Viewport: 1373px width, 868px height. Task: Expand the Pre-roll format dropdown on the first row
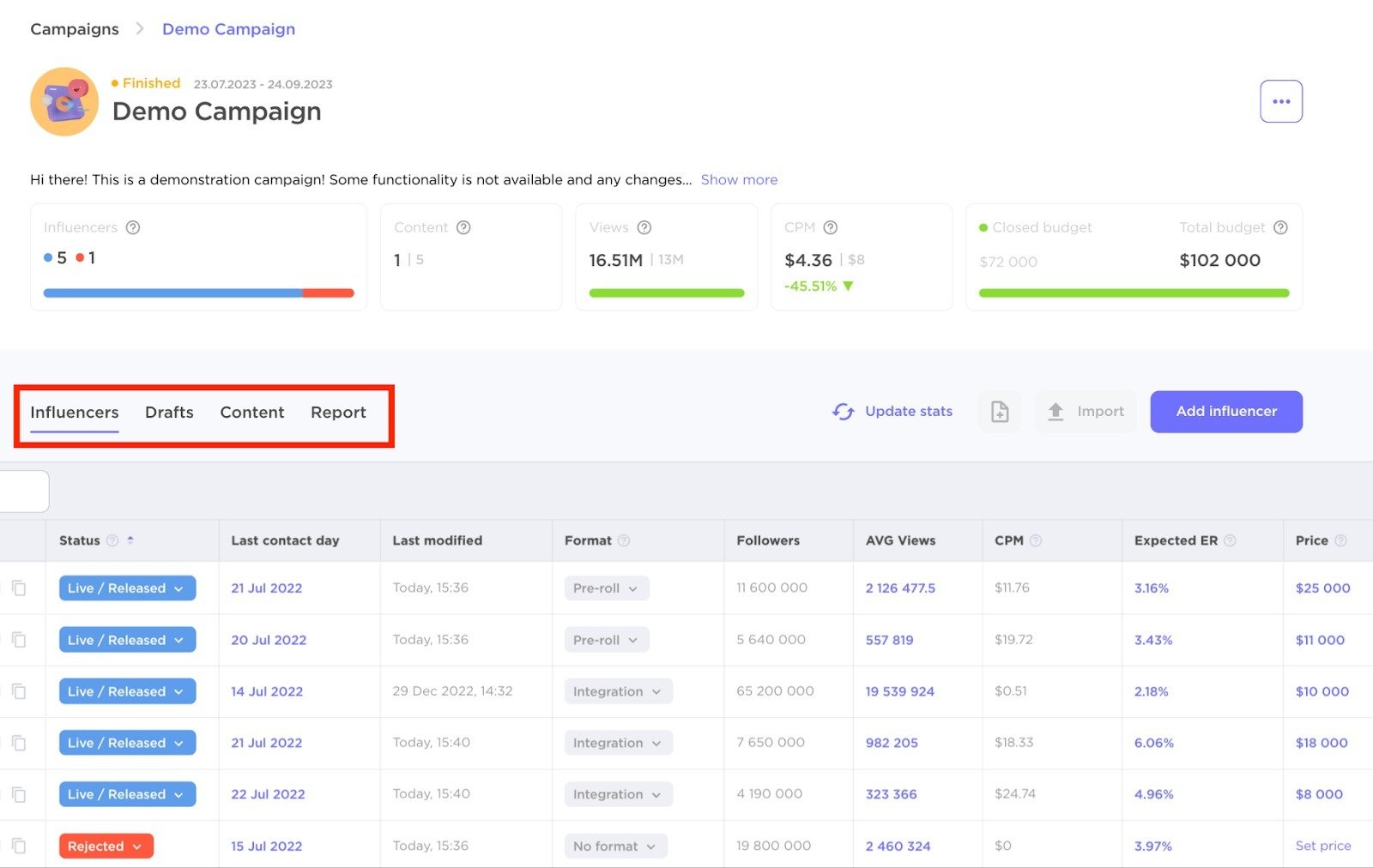click(607, 588)
